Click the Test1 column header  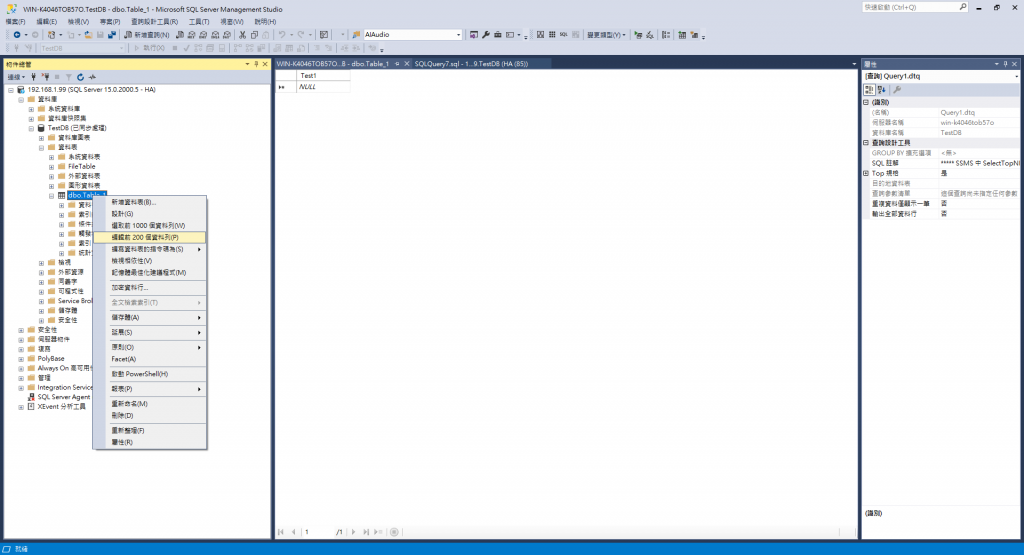[x=323, y=76]
